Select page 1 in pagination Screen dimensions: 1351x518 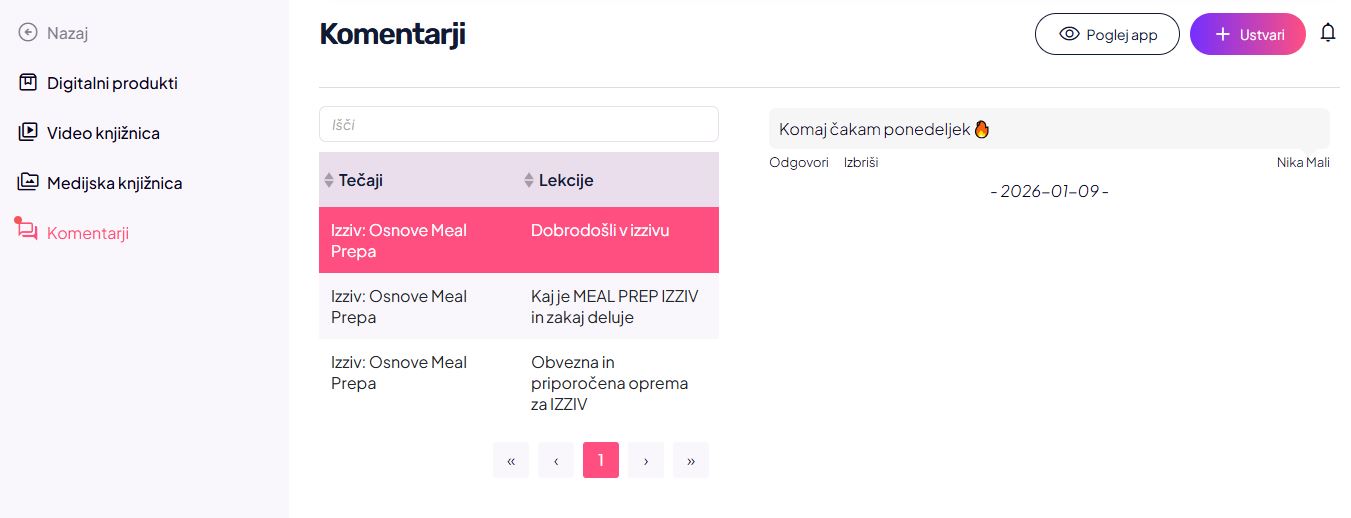pos(601,460)
